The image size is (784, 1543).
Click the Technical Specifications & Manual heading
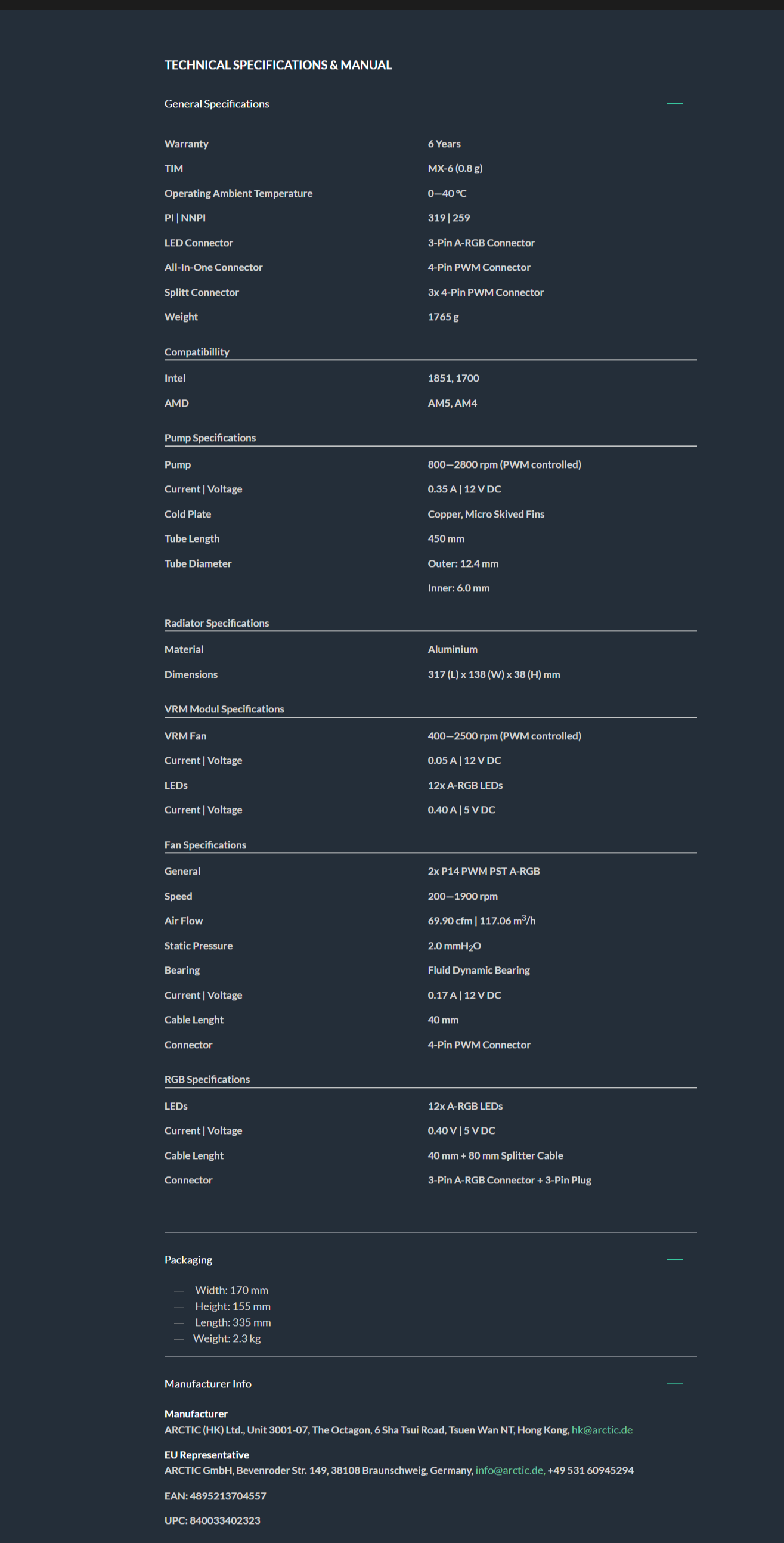pos(278,65)
